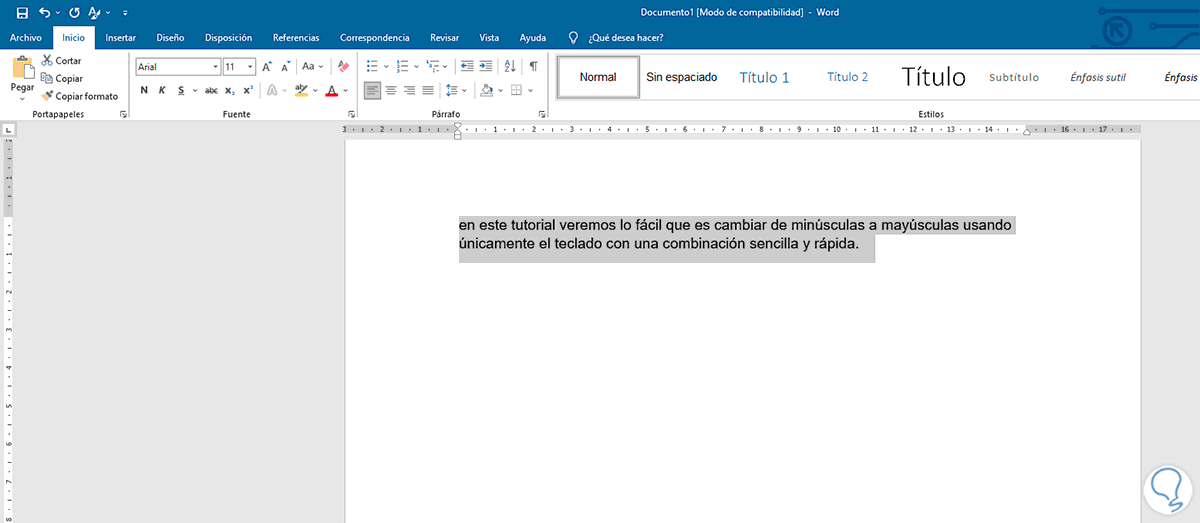Open the highlight color dropdown arrow
This screenshot has width=1200, height=523.
pos(314,90)
